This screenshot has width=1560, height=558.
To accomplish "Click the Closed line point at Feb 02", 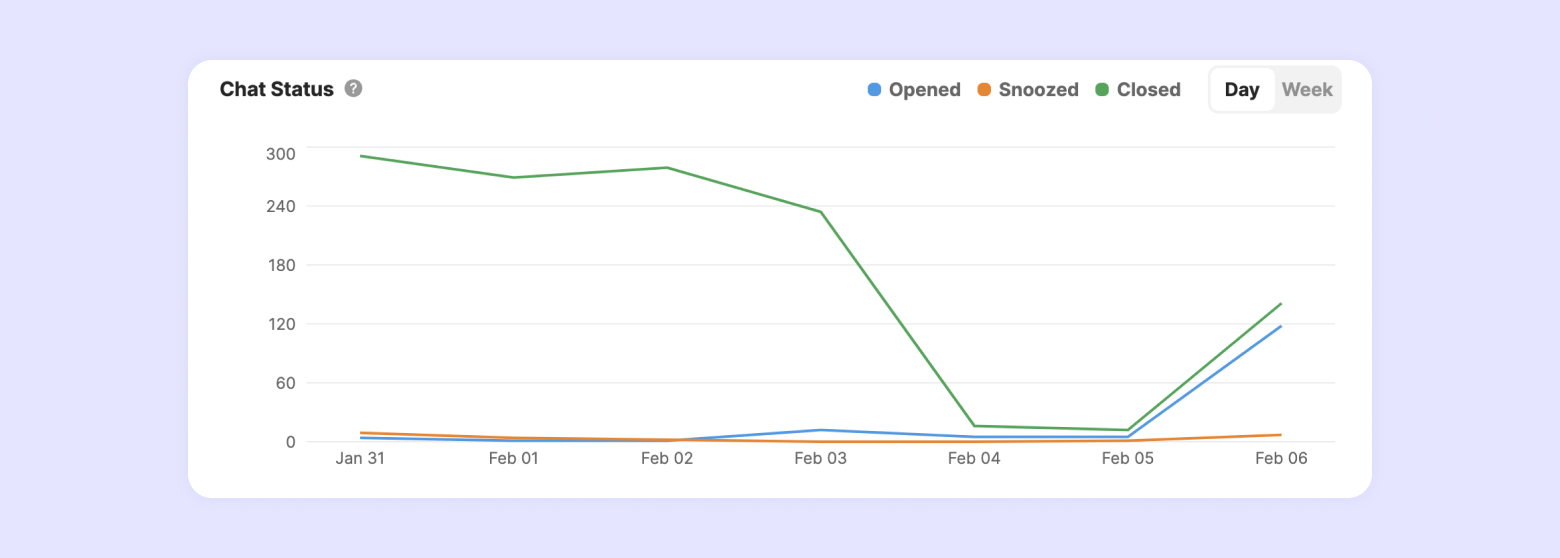I will (667, 167).
